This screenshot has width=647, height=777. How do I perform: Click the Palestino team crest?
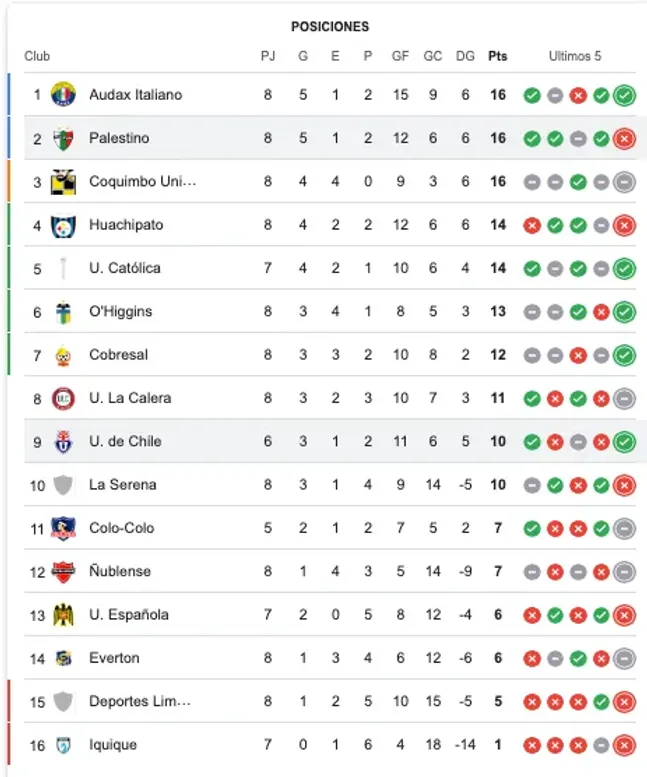click(63, 138)
